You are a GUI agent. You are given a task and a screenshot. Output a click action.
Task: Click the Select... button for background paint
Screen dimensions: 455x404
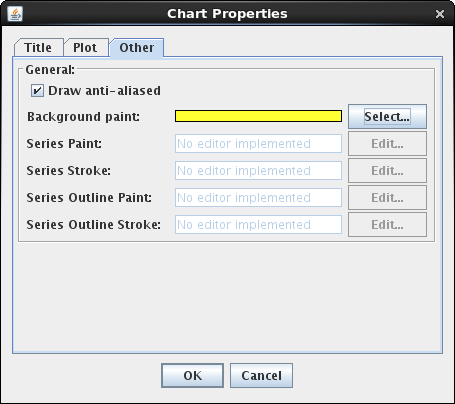click(x=387, y=117)
